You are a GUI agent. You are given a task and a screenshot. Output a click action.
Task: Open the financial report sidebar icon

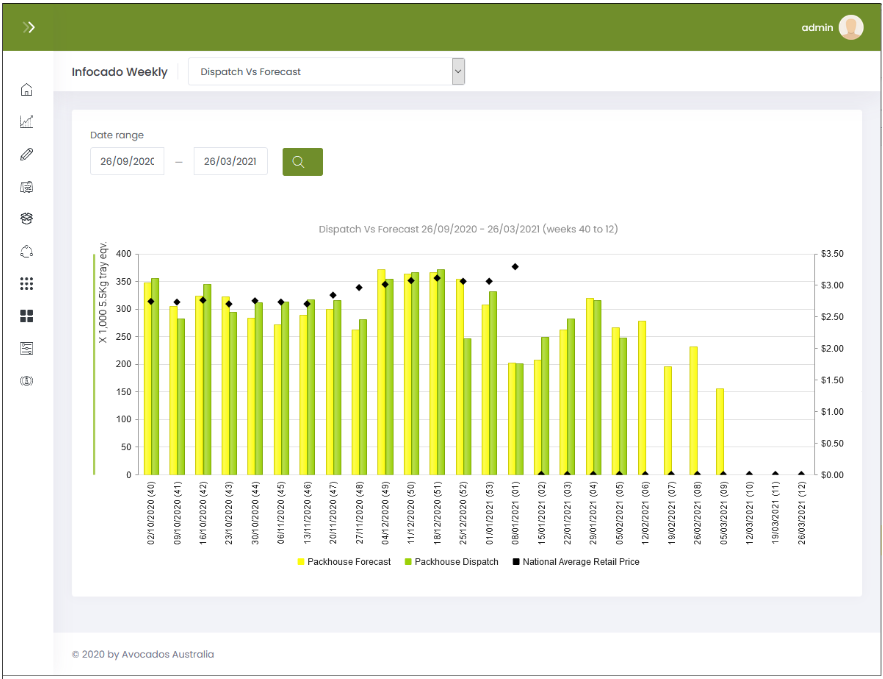pos(27,187)
